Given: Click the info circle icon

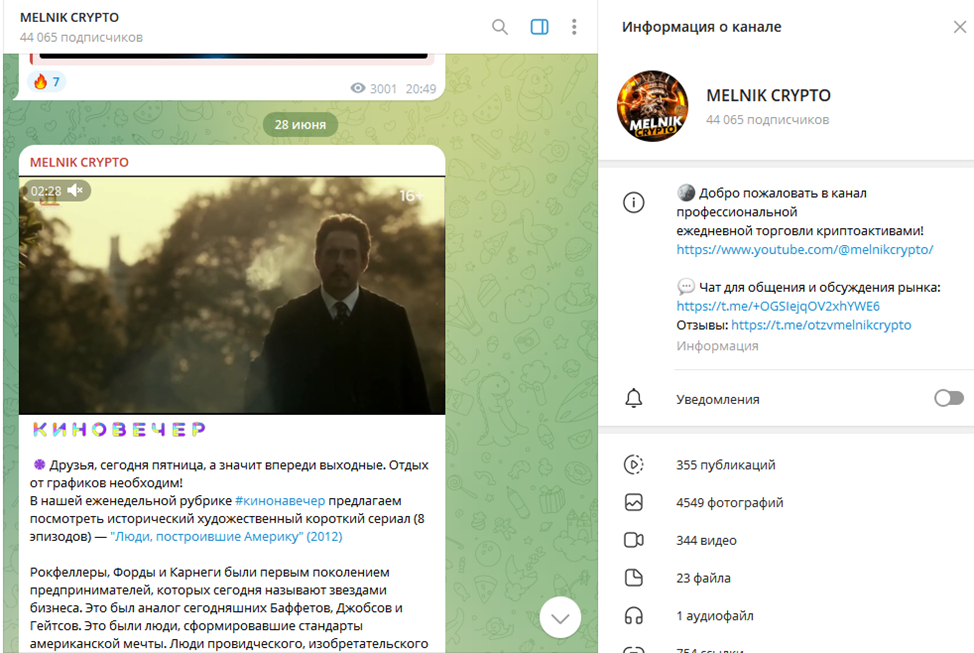Looking at the screenshot, I should pos(634,203).
